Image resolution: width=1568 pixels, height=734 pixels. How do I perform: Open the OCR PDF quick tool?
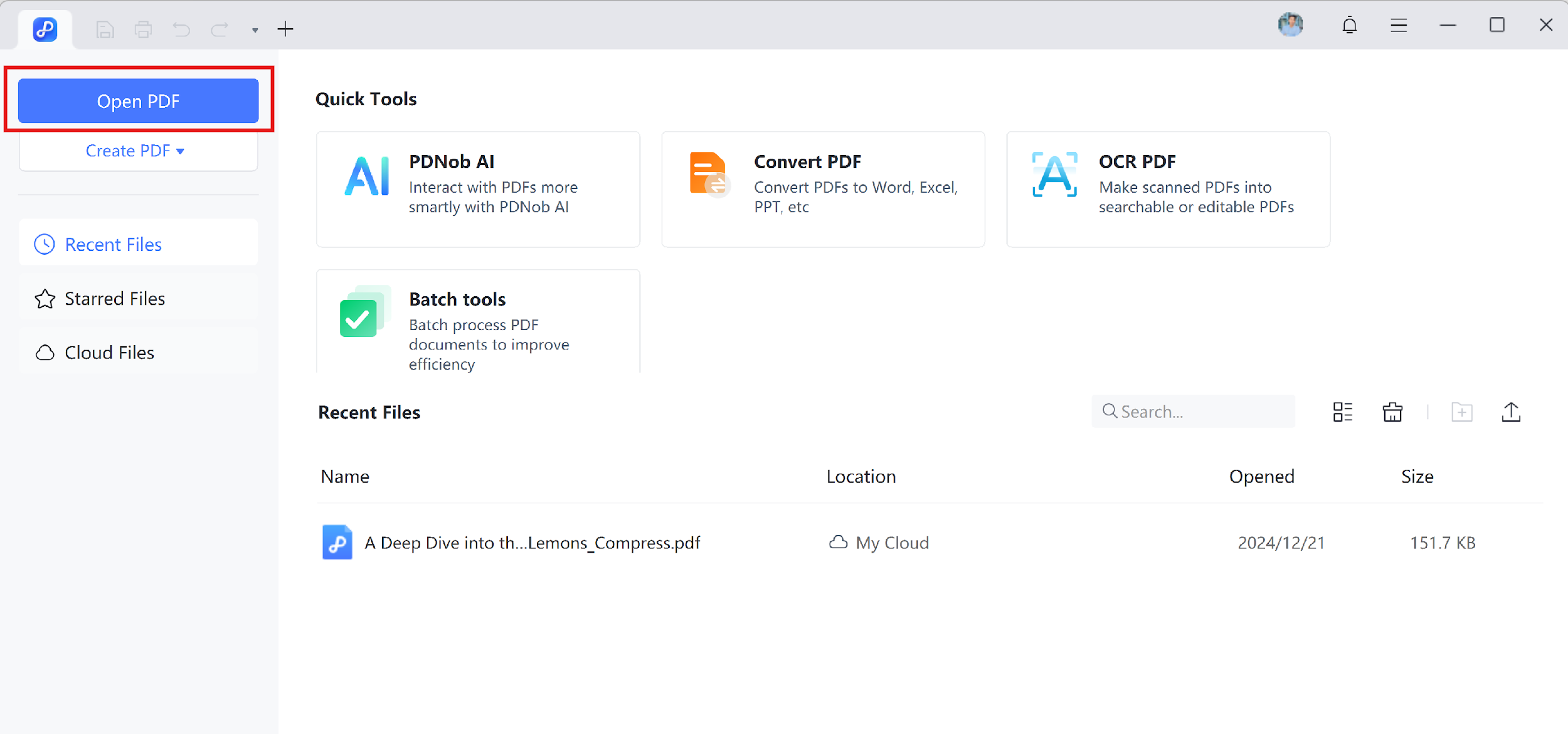(1168, 188)
